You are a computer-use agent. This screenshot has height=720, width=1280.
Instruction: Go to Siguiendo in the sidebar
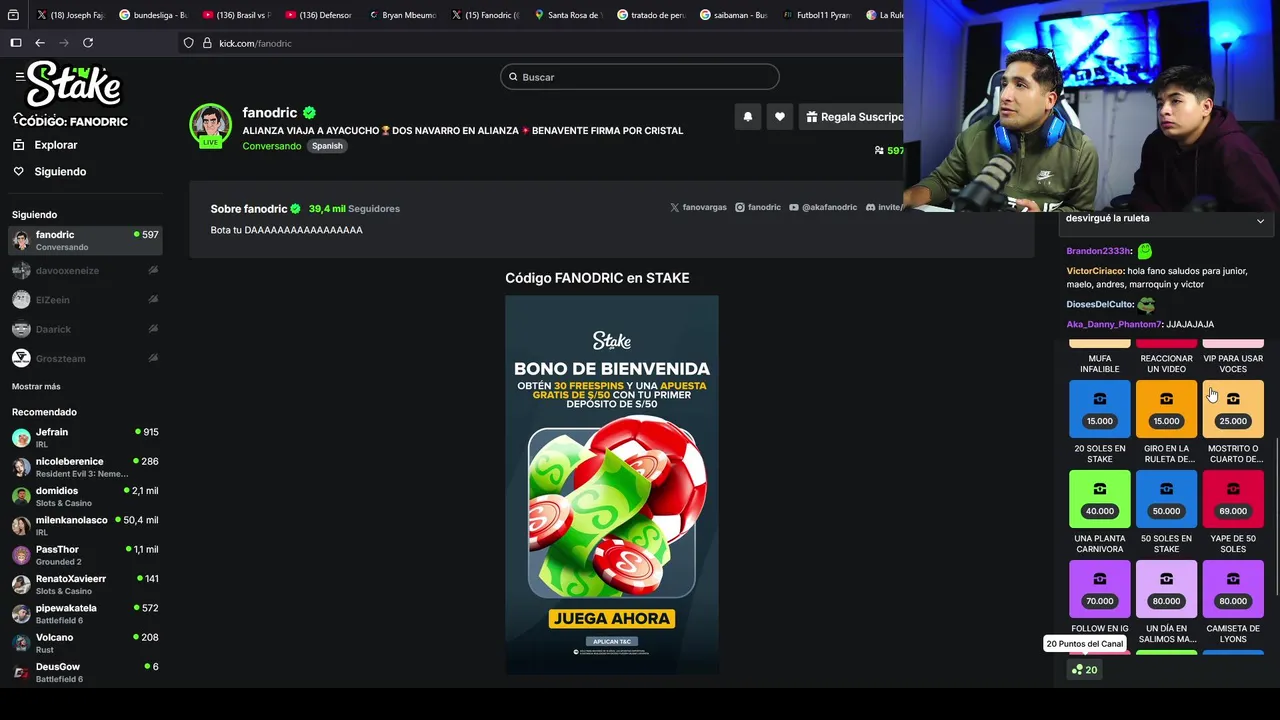click(x=49, y=172)
